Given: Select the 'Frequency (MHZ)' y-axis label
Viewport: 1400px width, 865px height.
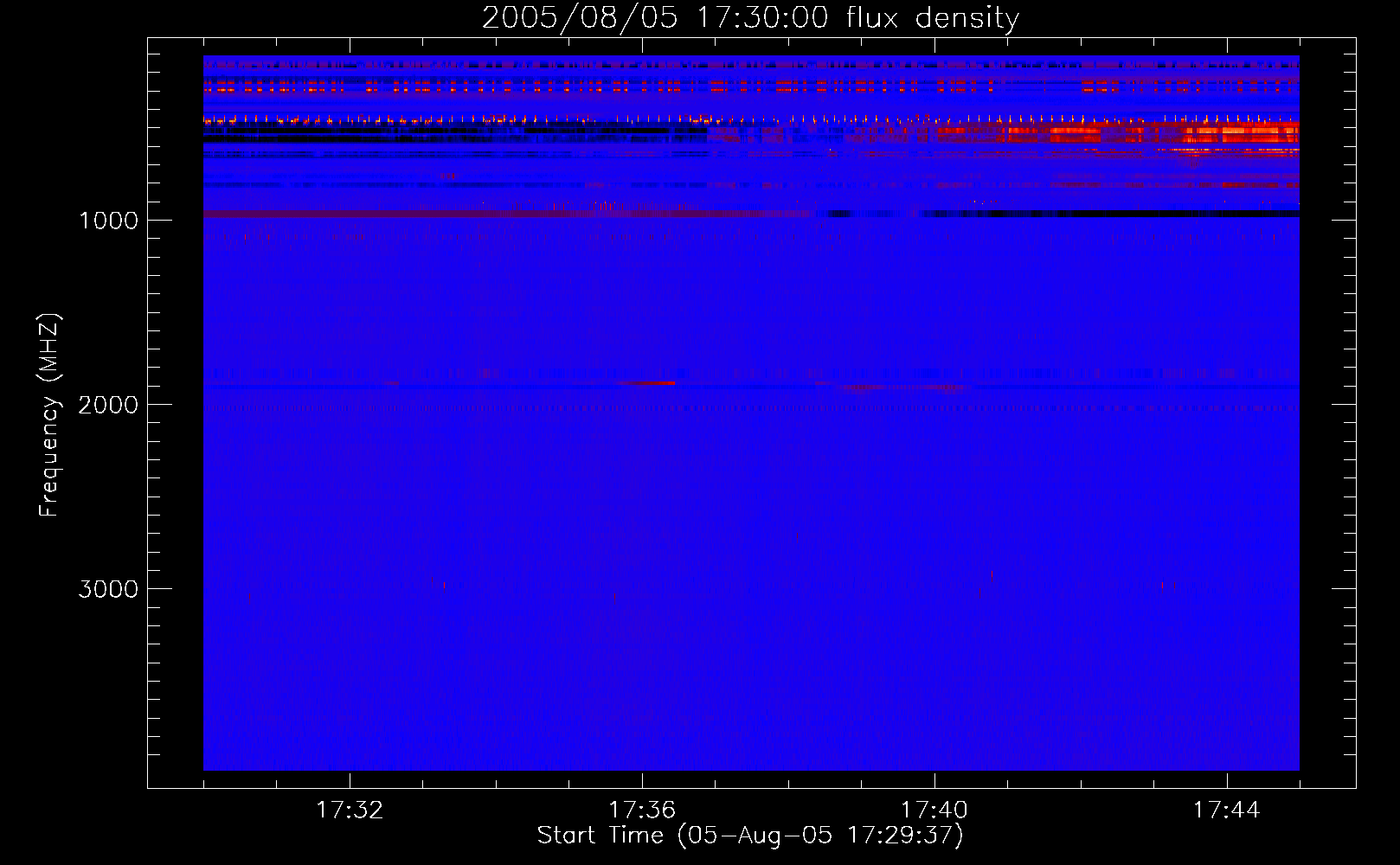Looking at the screenshot, I should pos(49,415).
